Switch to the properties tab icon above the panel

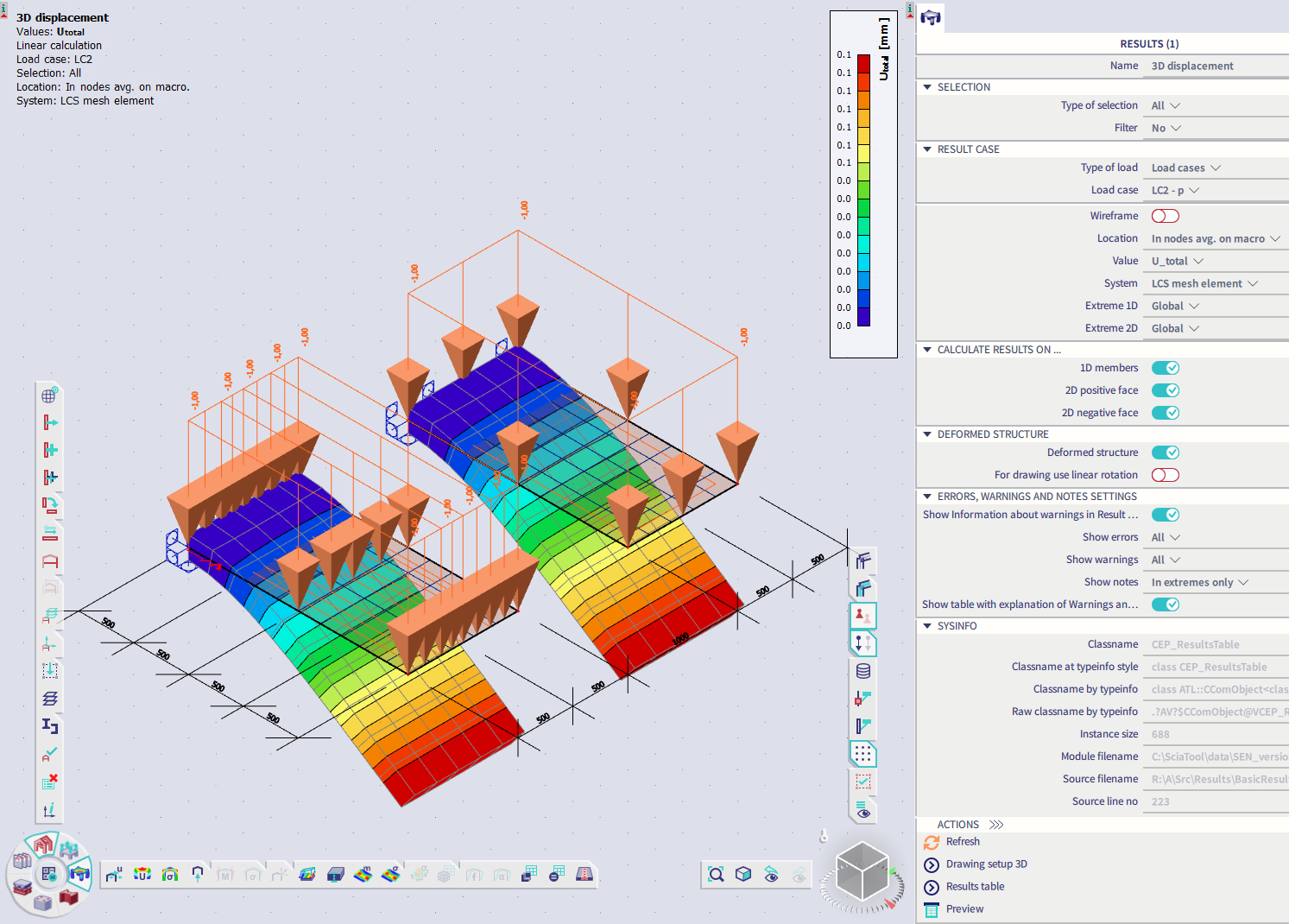click(x=931, y=17)
